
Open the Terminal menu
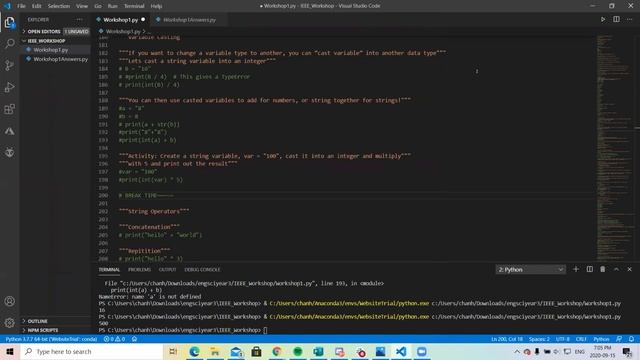(134, 6)
